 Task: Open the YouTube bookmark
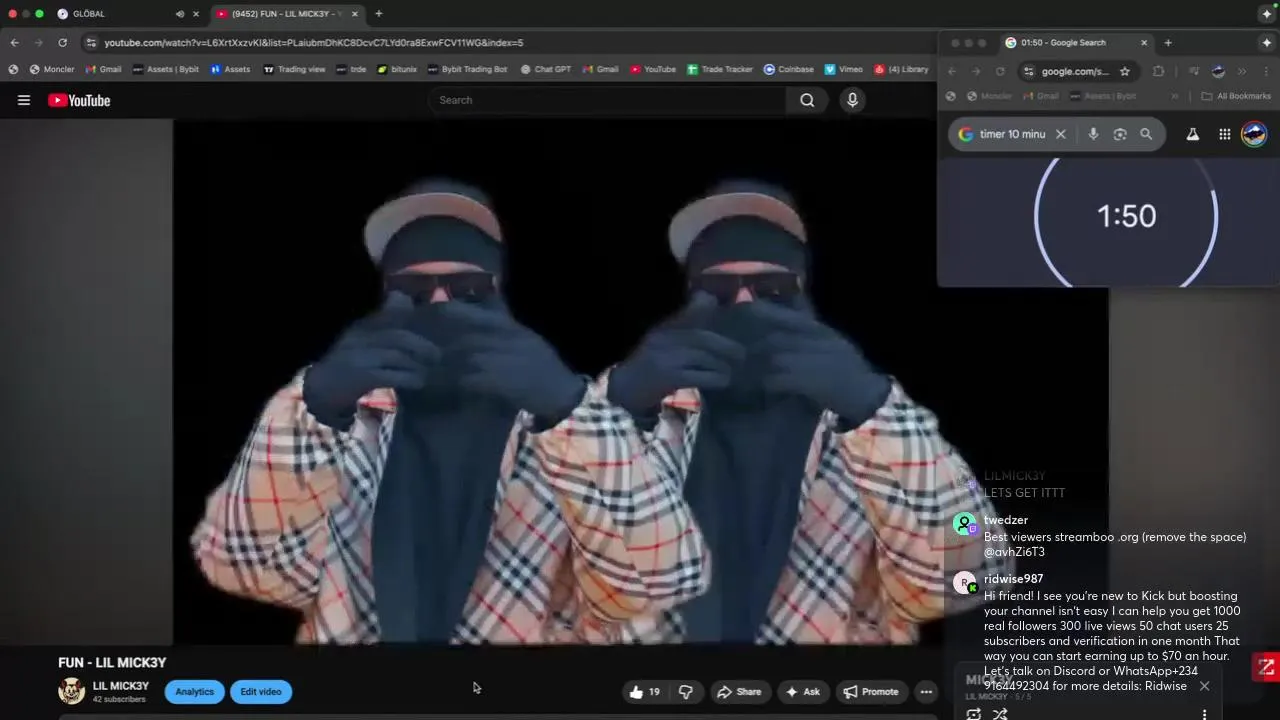coord(653,70)
